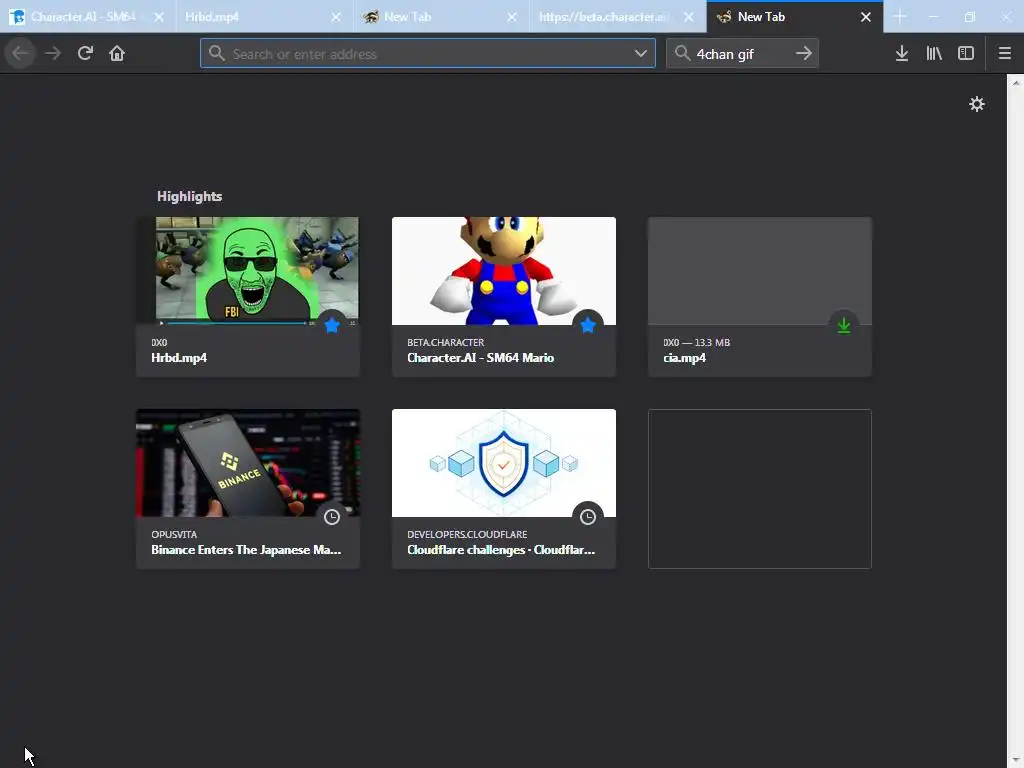Open the Cloudflare shield highlight thumbnail
Screen dimensions: 1024x768
point(504,462)
